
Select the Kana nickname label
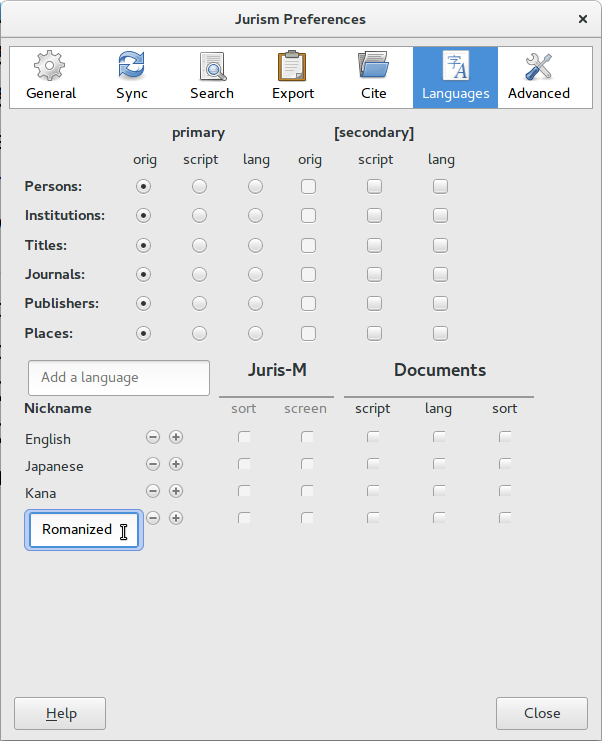point(41,493)
